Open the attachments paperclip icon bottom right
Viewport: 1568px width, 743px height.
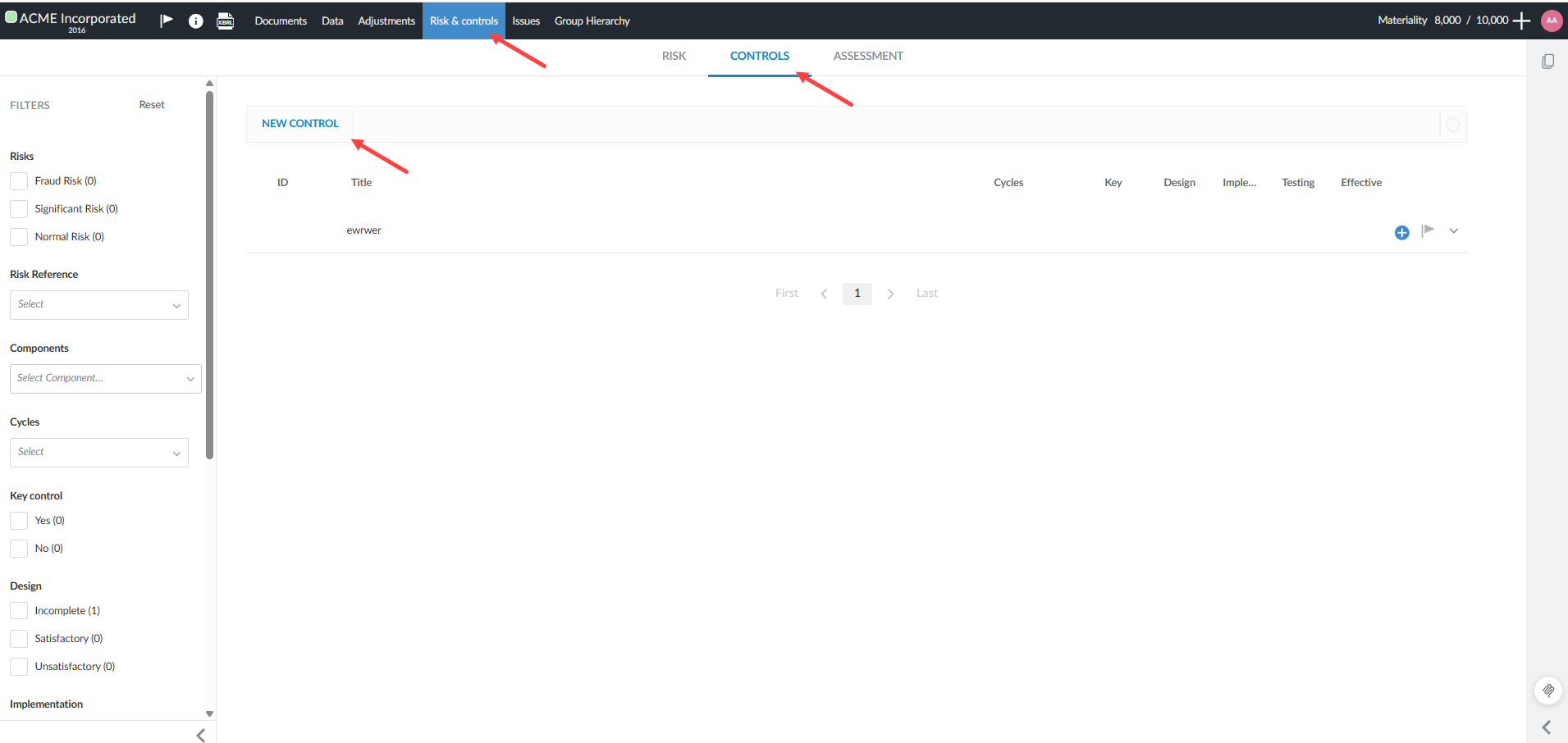pos(1548,690)
